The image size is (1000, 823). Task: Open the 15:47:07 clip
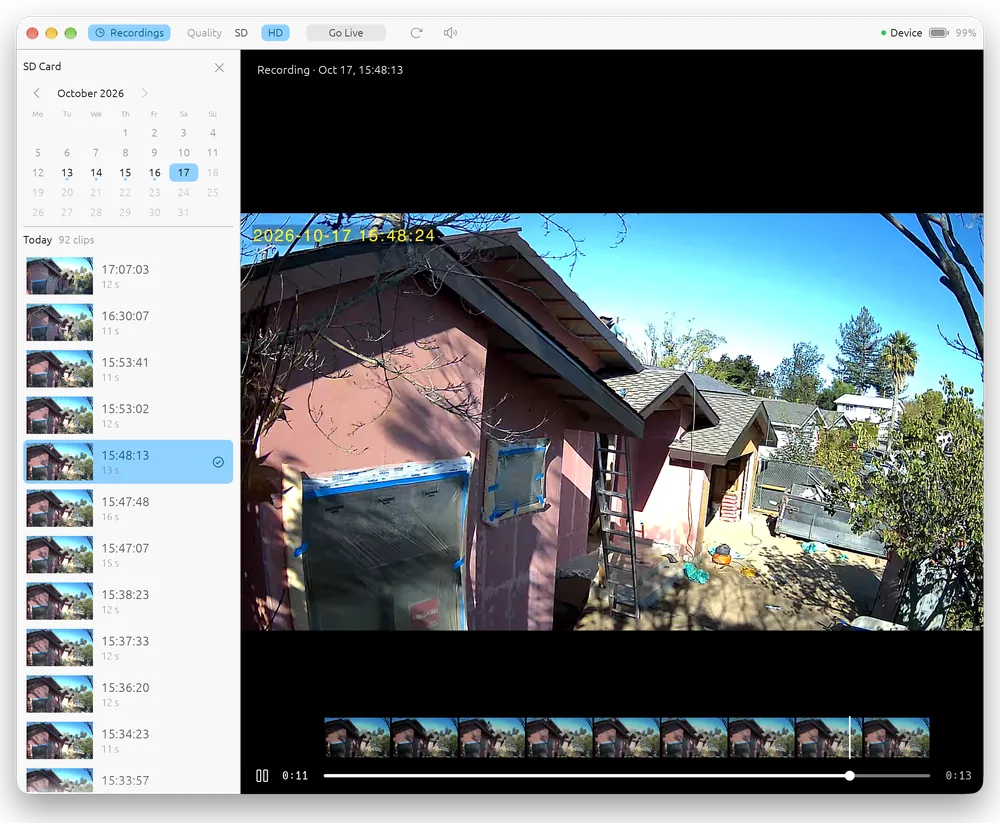coord(128,554)
